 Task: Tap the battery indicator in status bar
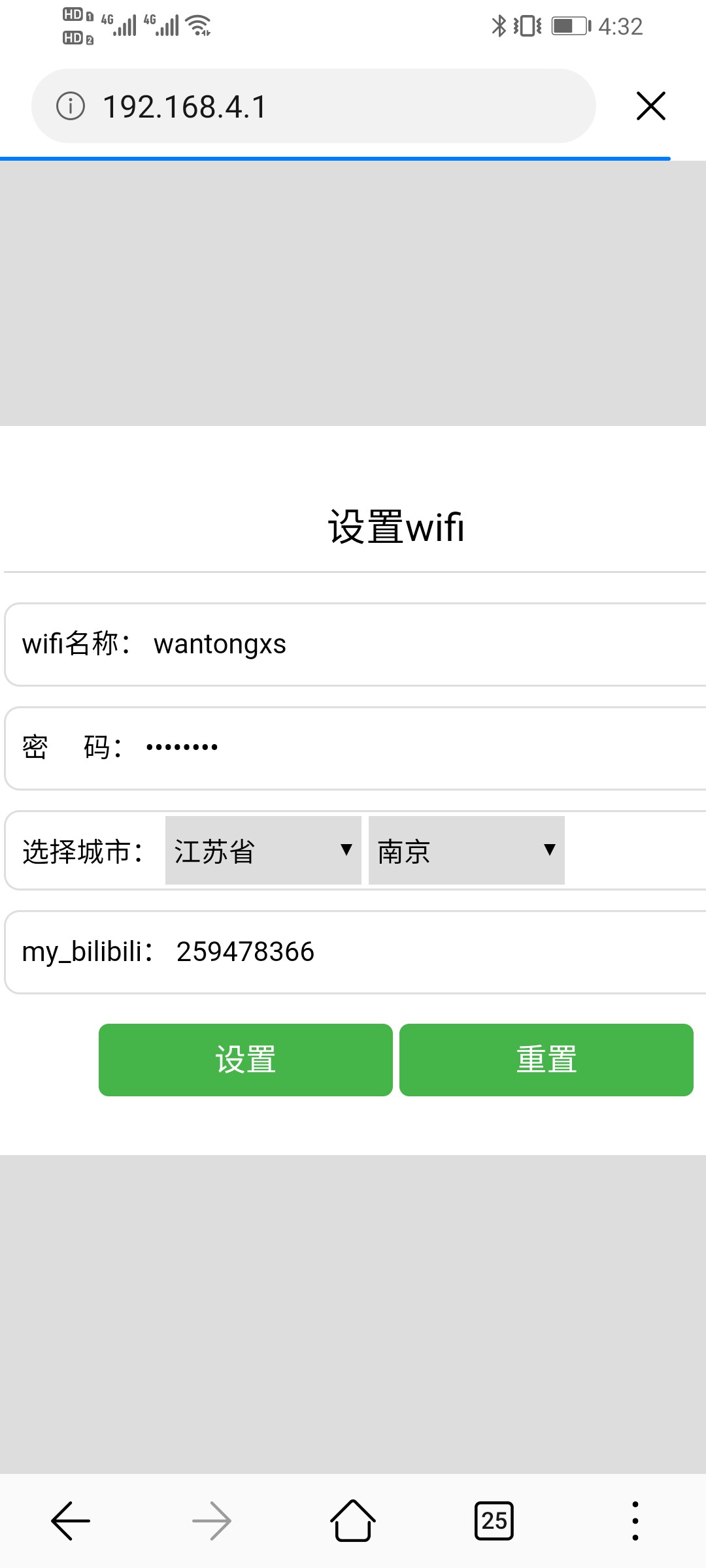click(x=571, y=26)
